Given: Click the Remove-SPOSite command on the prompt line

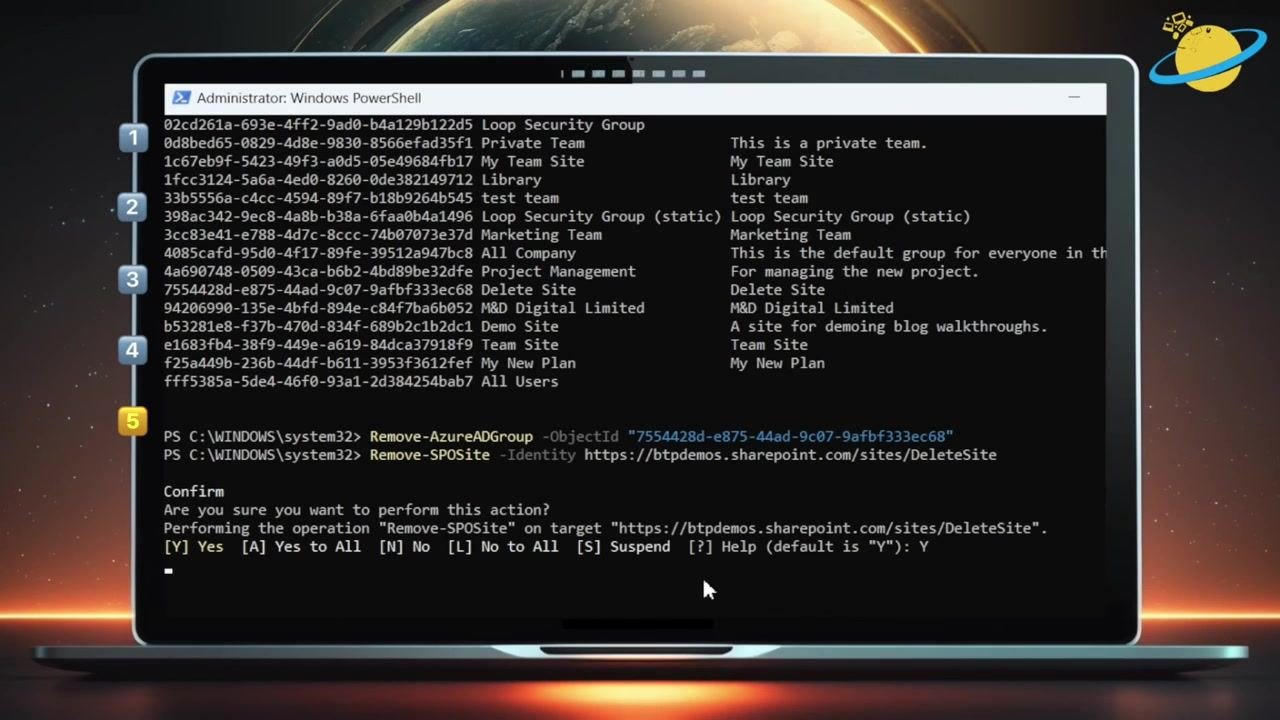Looking at the screenshot, I should (x=430, y=455).
